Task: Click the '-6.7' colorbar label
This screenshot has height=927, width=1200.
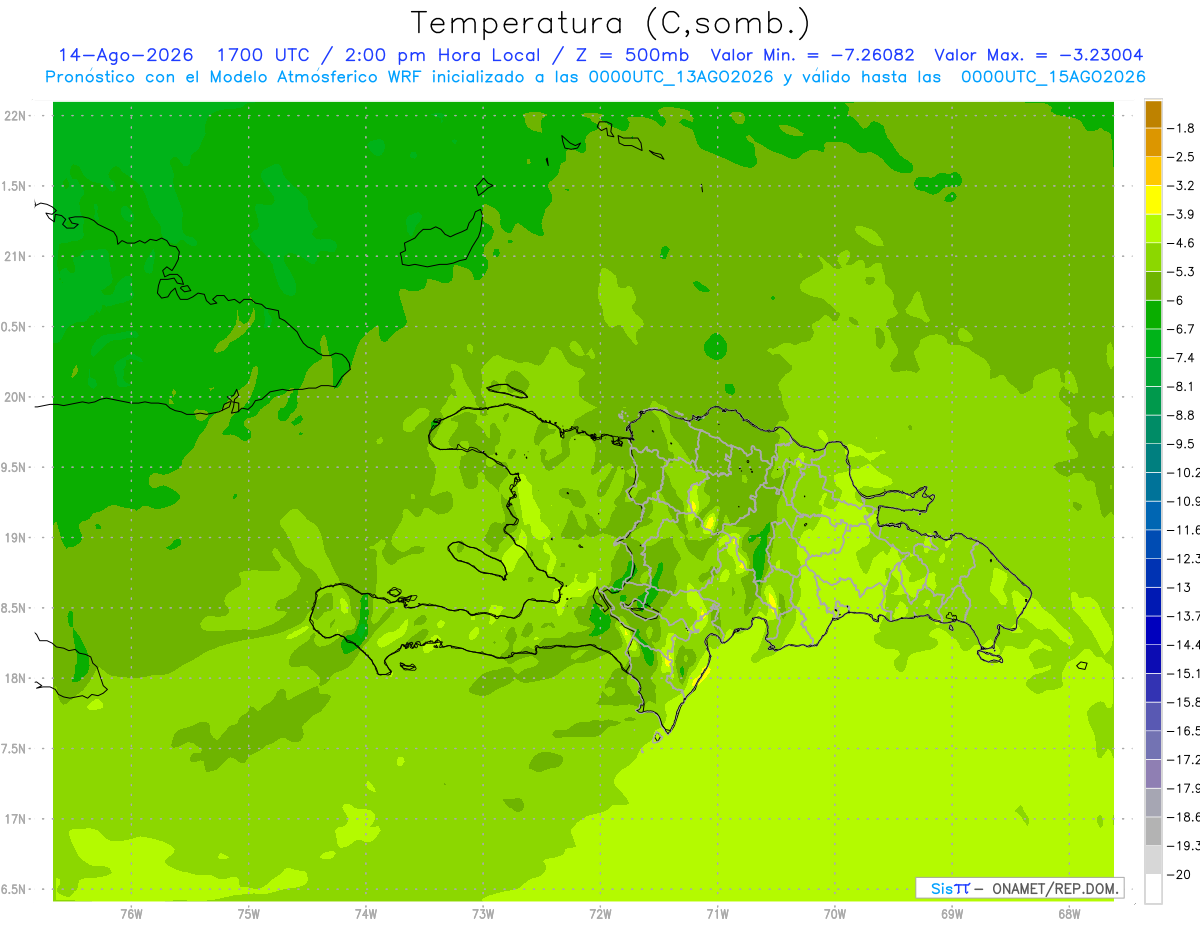Action: [1183, 329]
